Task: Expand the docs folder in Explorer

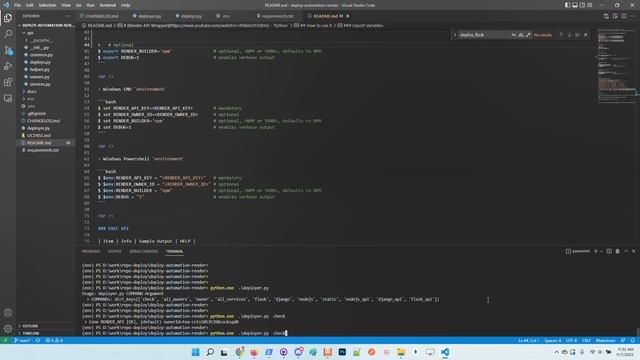Action: tap(30, 91)
